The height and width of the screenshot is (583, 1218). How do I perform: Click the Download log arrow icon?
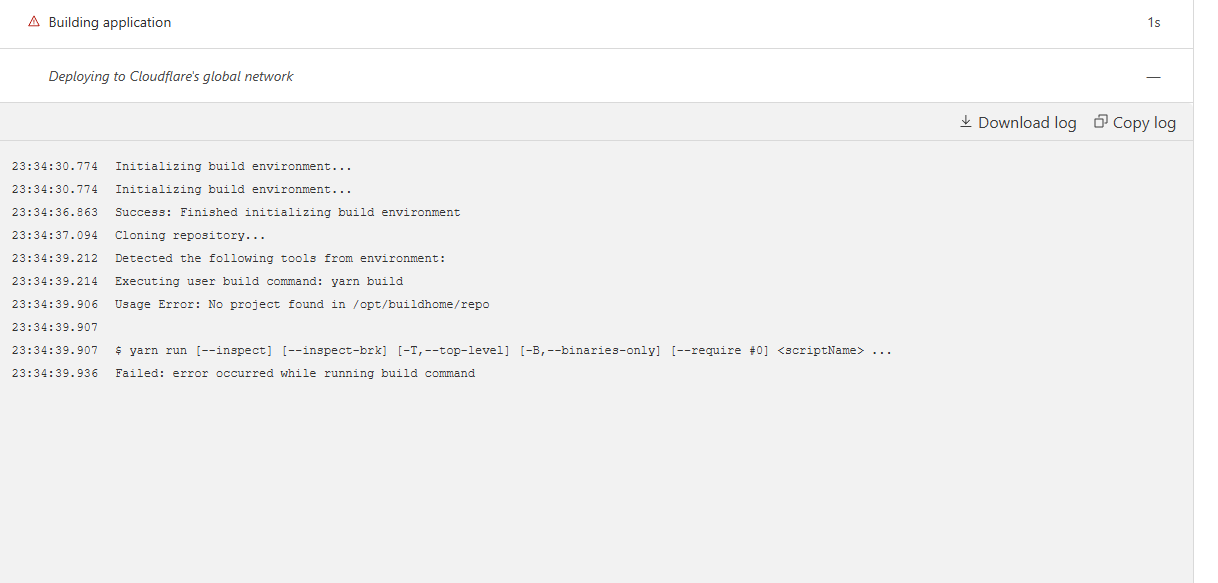tap(966, 122)
